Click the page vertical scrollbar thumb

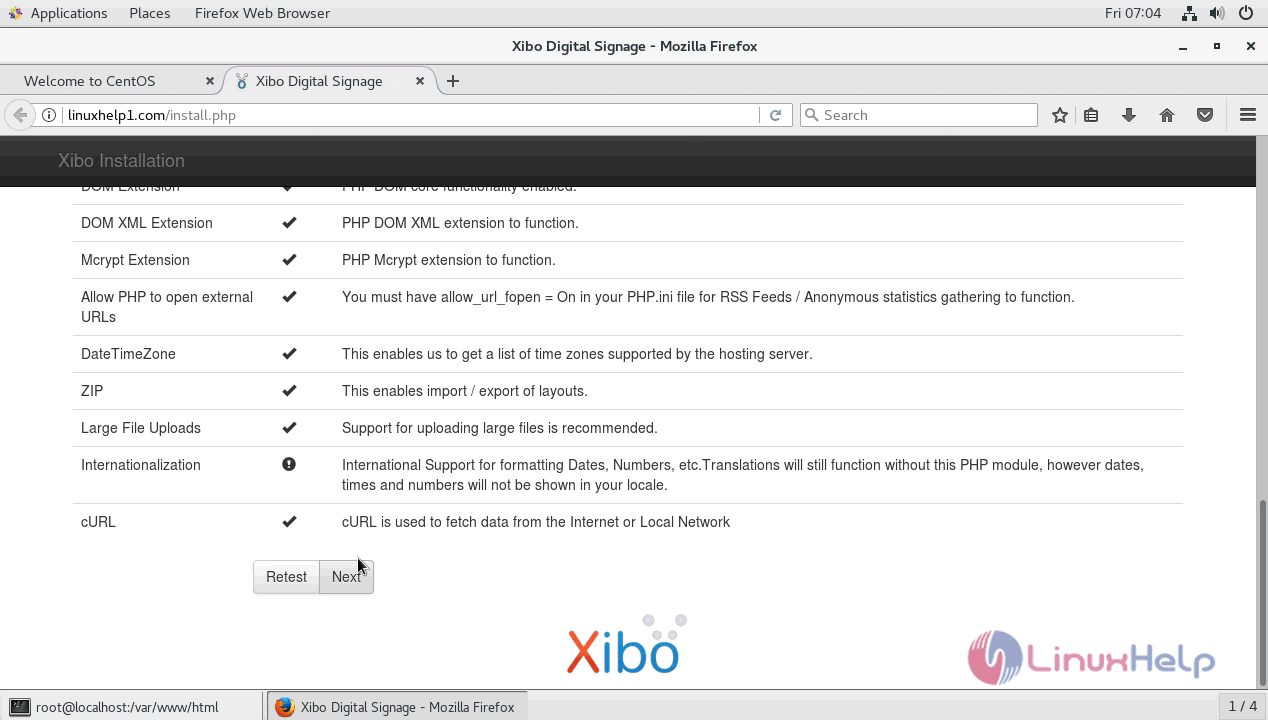(x=1262, y=590)
